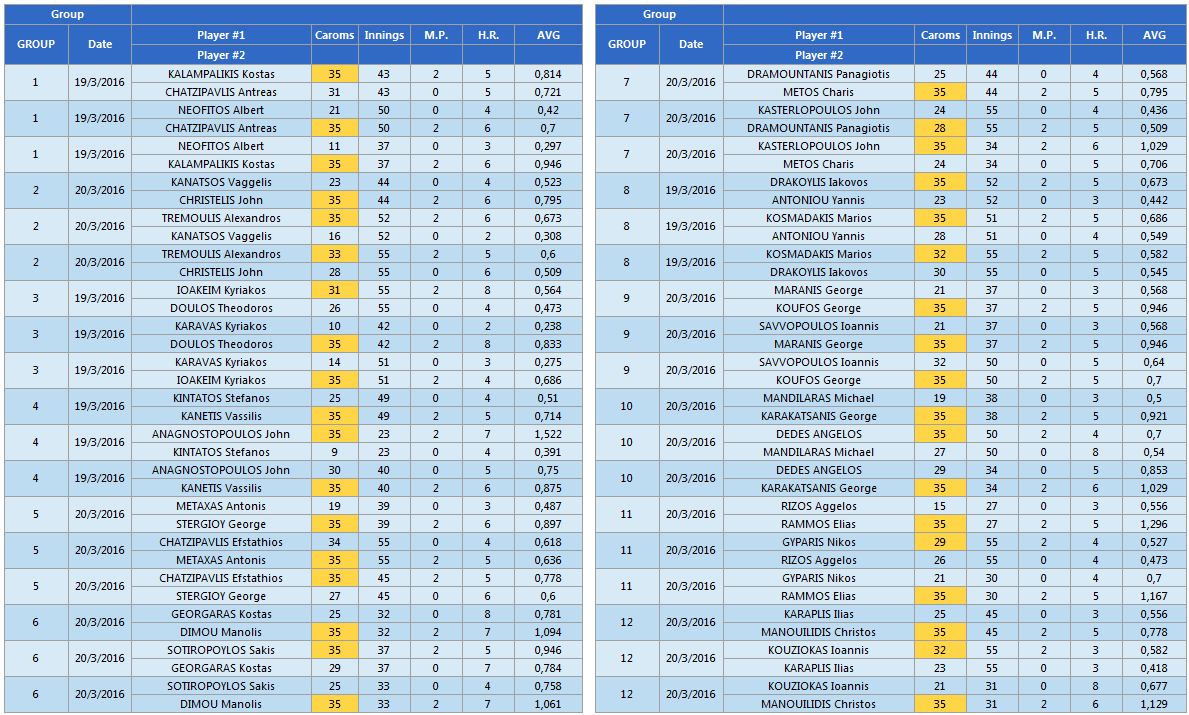
Task: Select KANATSOS Vaggelis with average 0,523
Action: [x=221, y=182]
